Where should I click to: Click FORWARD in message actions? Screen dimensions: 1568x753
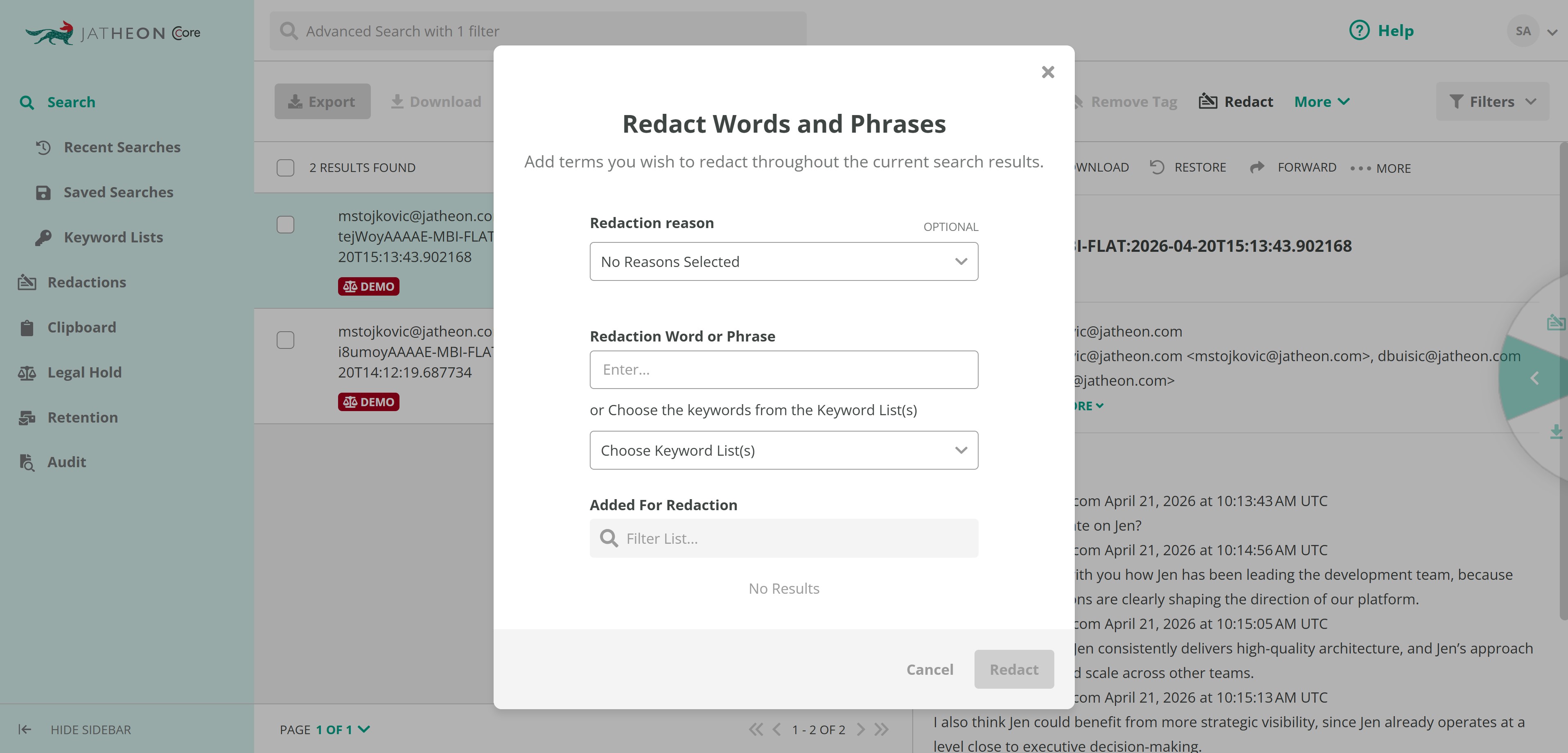click(1293, 167)
